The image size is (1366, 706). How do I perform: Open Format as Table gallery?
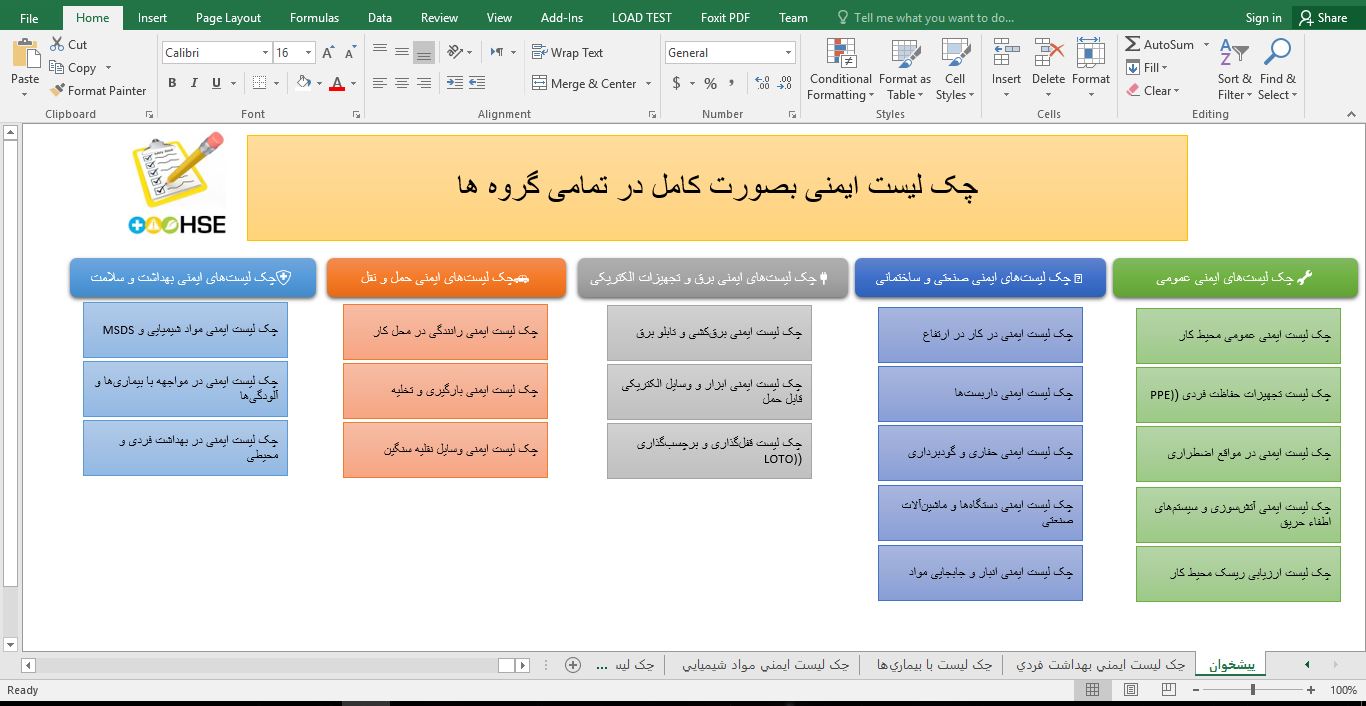(x=905, y=70)
